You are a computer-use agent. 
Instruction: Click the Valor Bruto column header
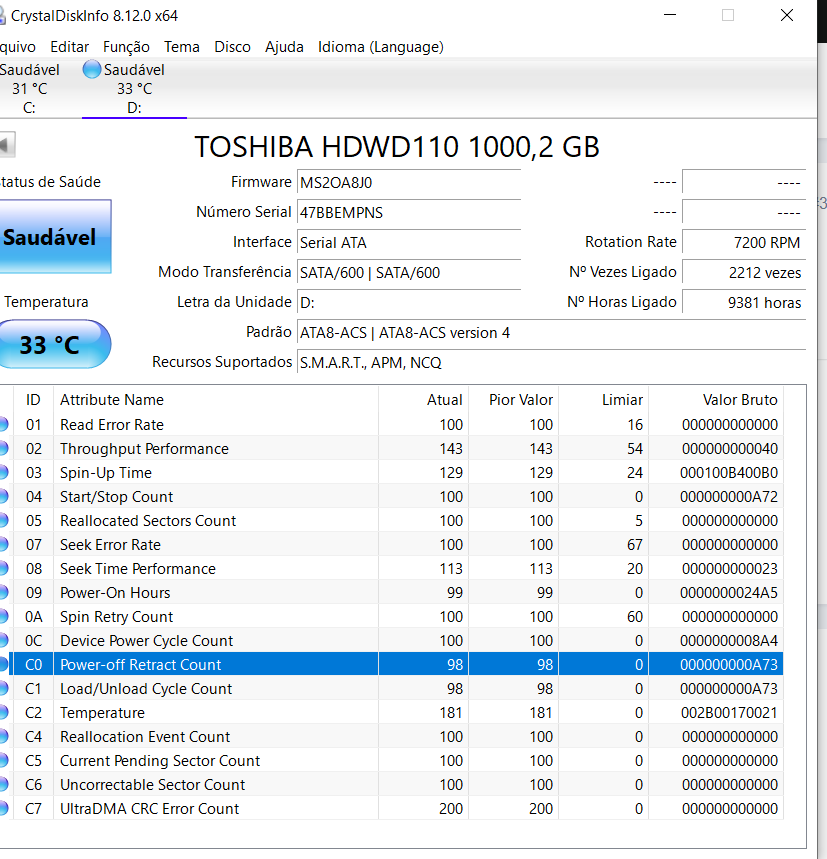(716, 400)
